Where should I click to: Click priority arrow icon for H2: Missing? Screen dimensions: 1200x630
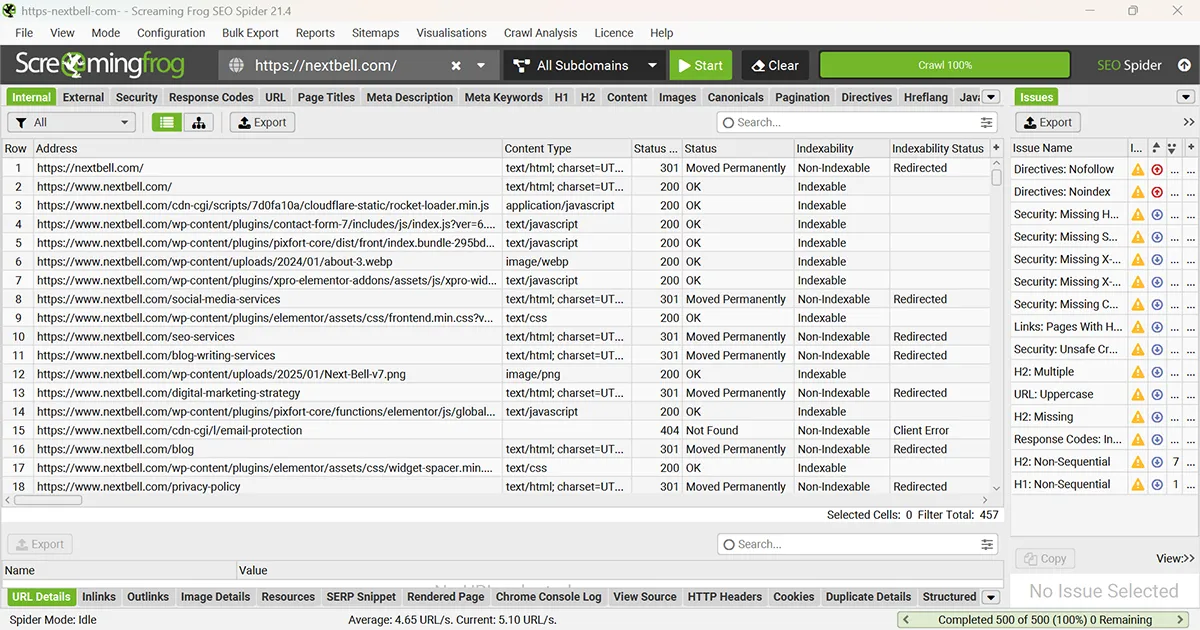pyautogui.click(x=1157, y=417)
